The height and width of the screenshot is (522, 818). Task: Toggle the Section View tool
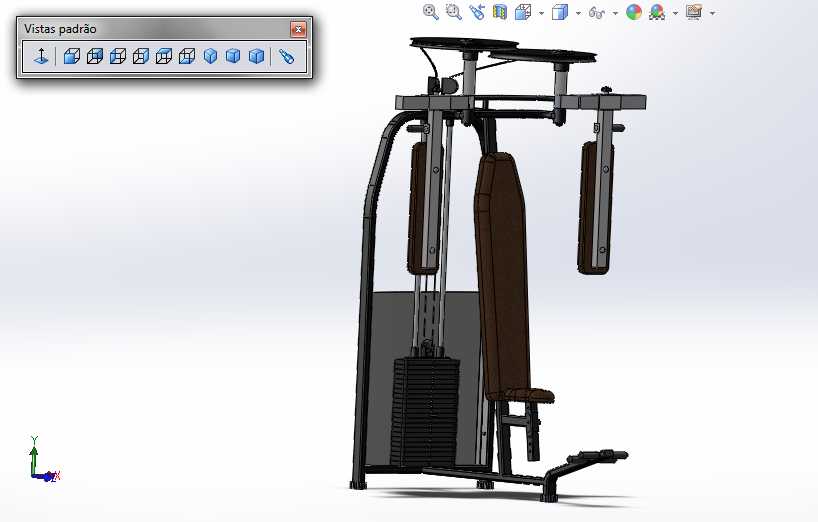[500, 12]
